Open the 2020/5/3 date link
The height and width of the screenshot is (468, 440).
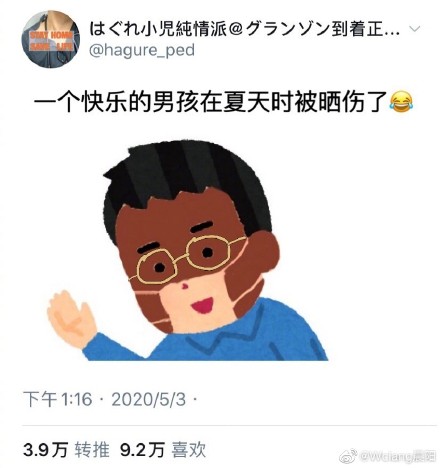pos(148,399)
